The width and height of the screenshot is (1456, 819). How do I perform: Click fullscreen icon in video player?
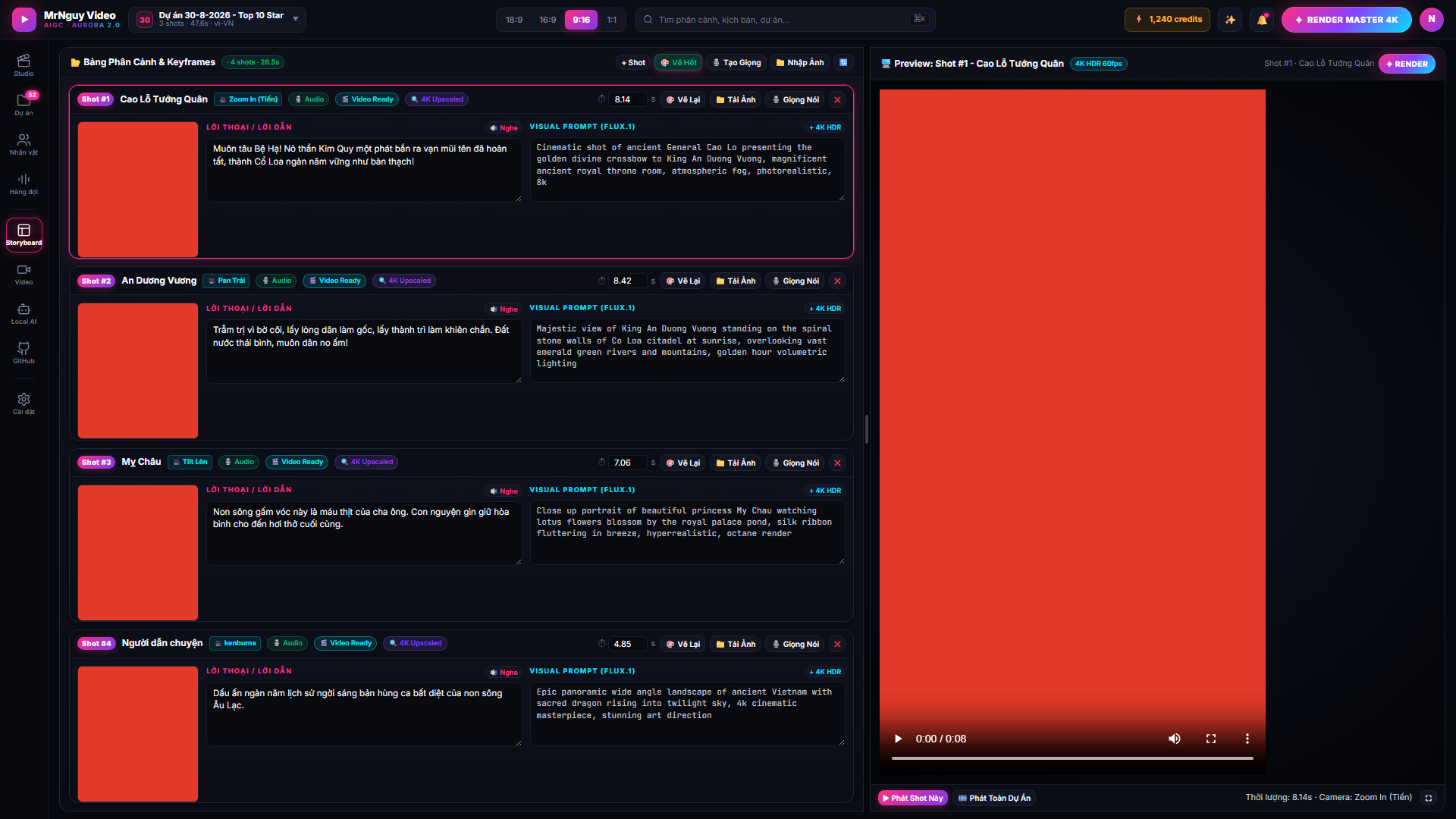click(1211, 739)
